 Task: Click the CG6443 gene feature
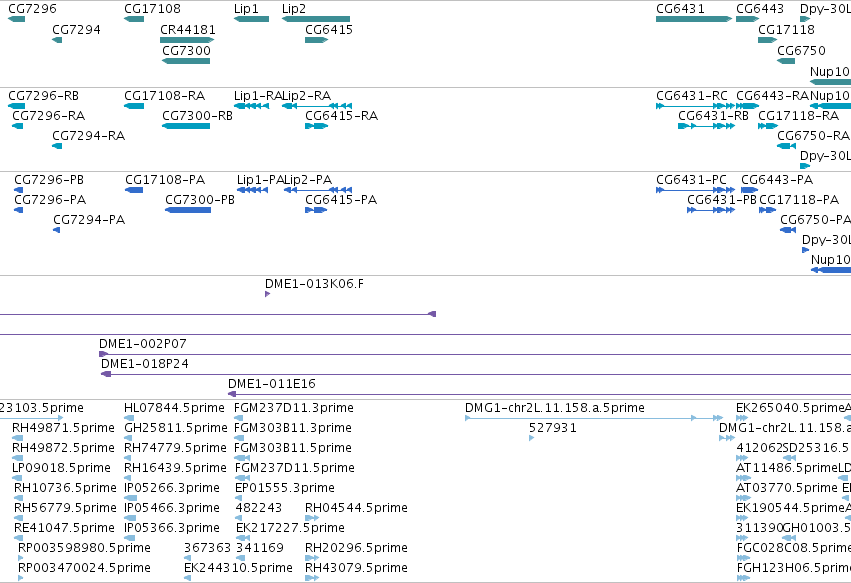[747, 19]
